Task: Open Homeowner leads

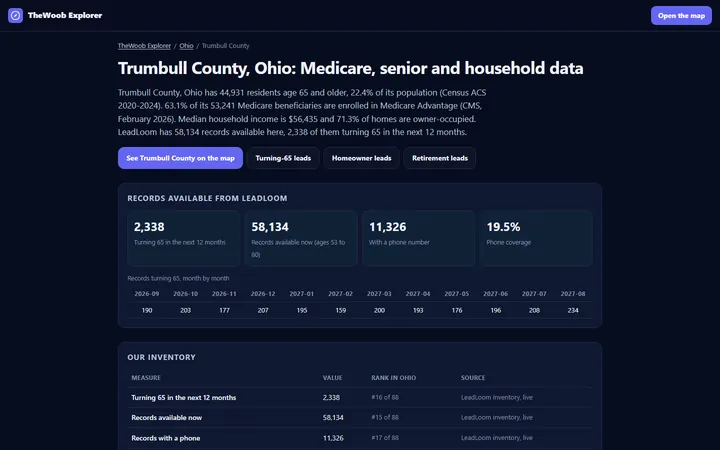Action: [361, 158]
